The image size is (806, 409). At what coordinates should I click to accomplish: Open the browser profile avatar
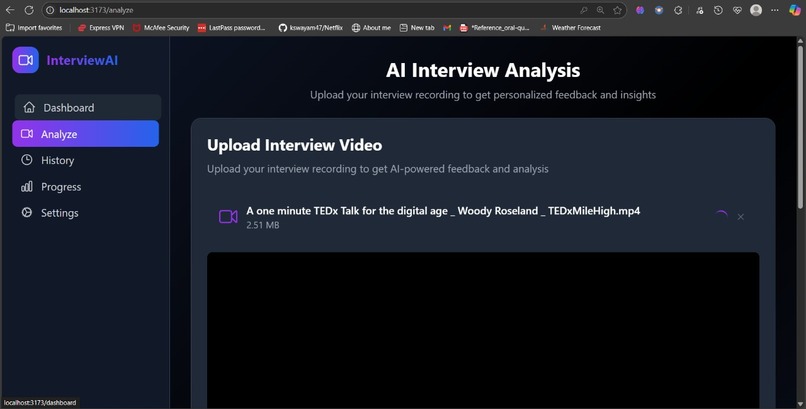[756, 10]
